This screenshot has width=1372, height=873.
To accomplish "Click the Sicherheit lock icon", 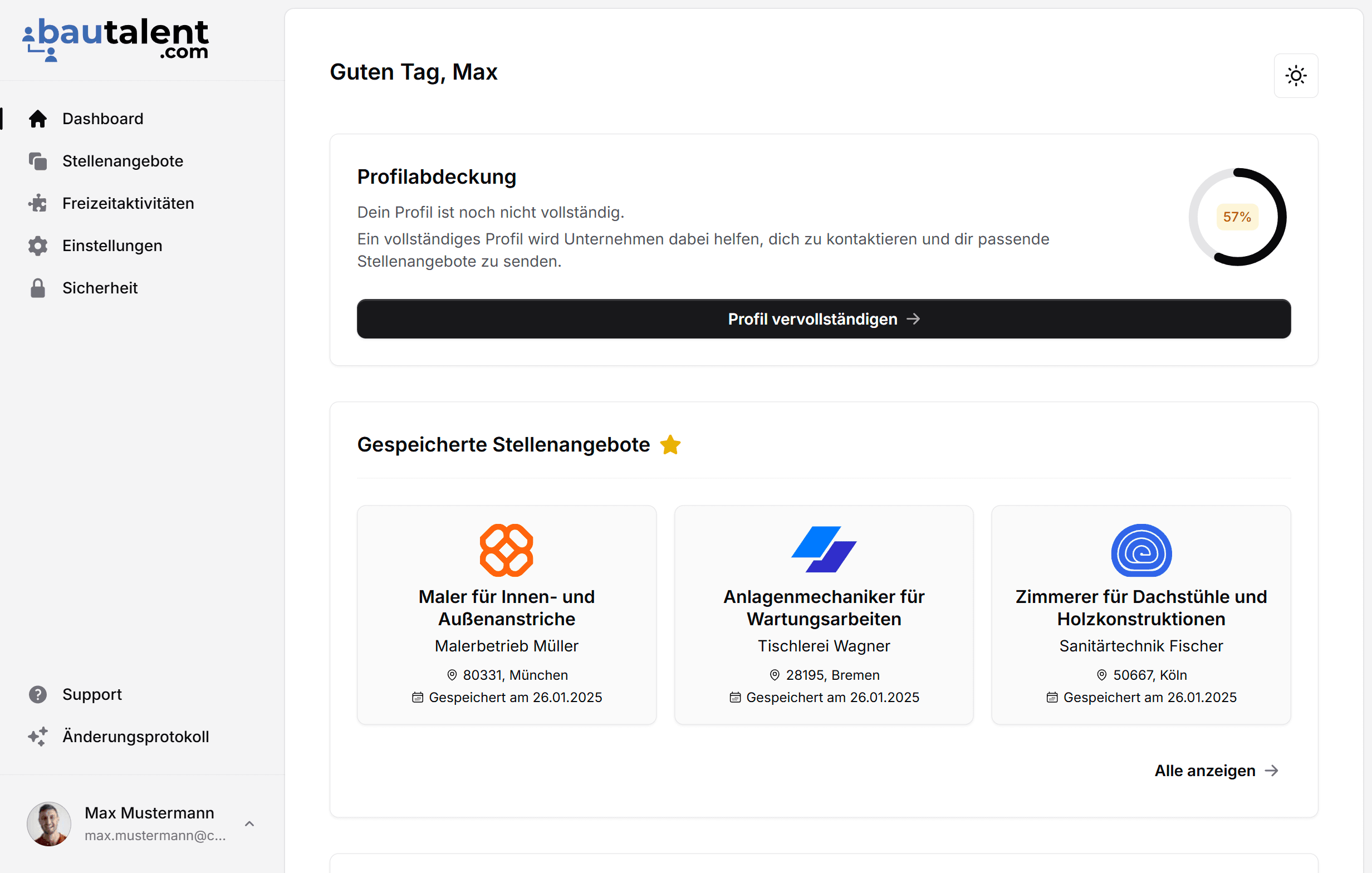I will pyautogui.click(x=38, y=288).
